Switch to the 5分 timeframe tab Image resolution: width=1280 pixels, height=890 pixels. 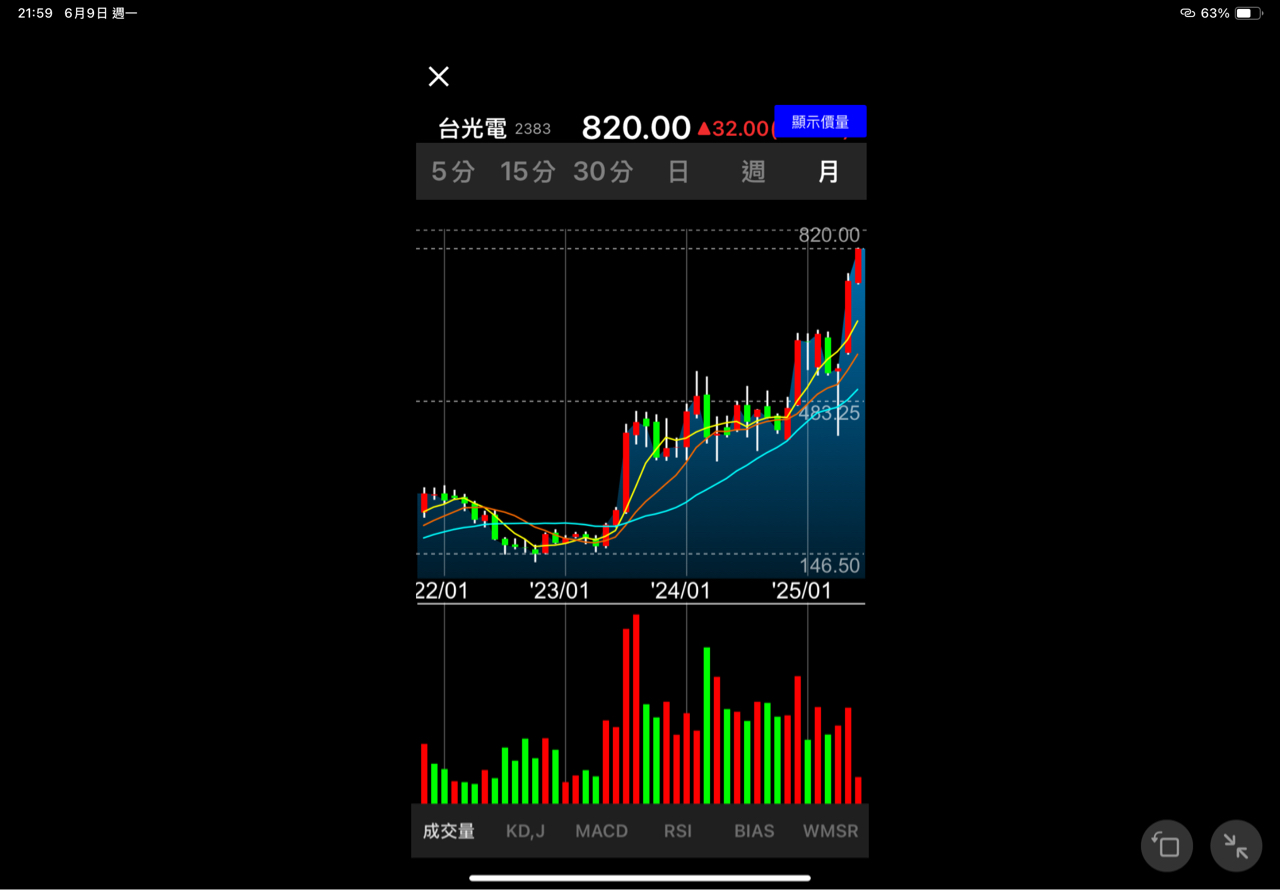(453, 172)
